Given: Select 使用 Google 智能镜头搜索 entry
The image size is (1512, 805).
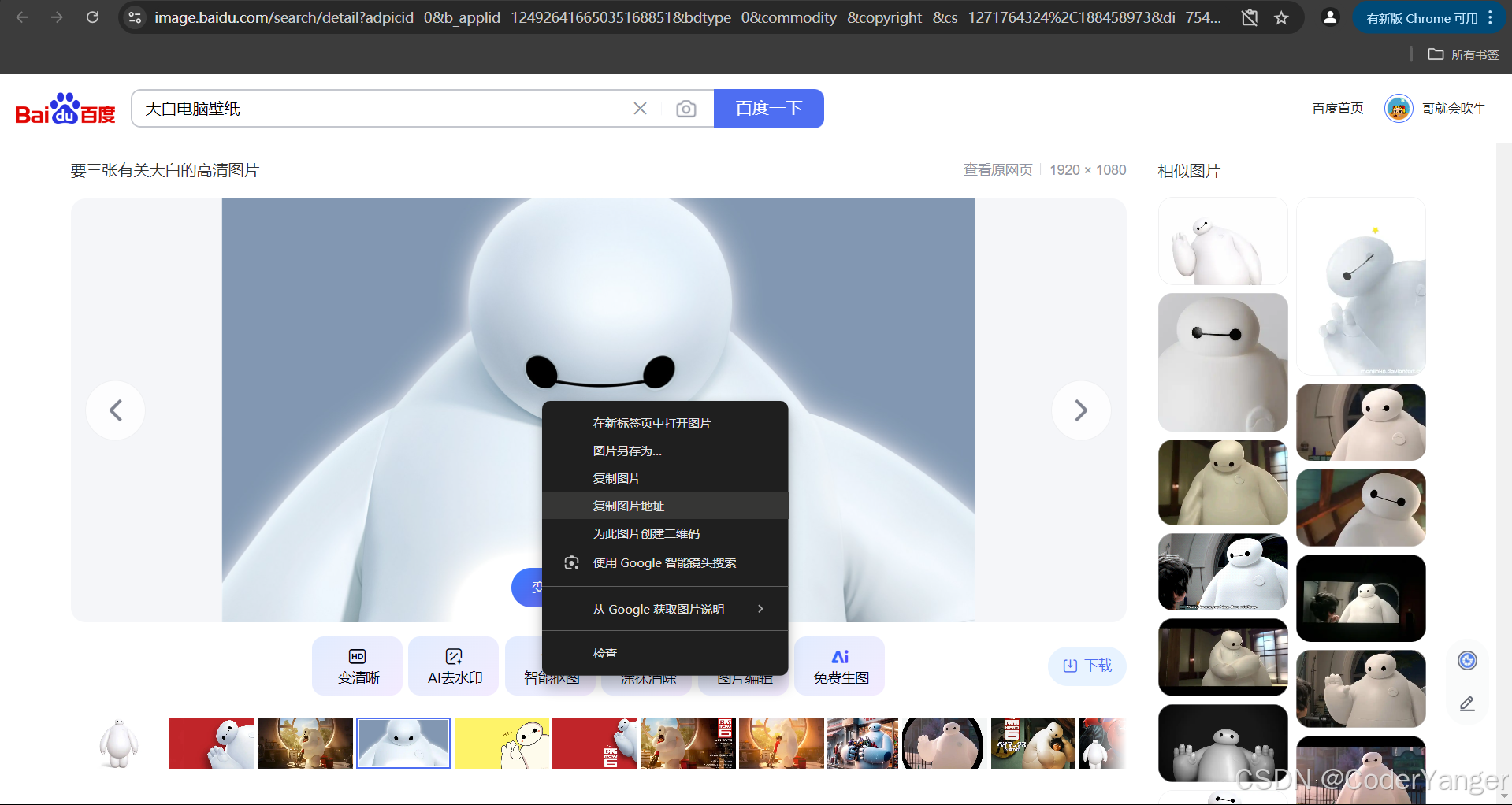Looking at the screenshot, I should tap(665, 562).
